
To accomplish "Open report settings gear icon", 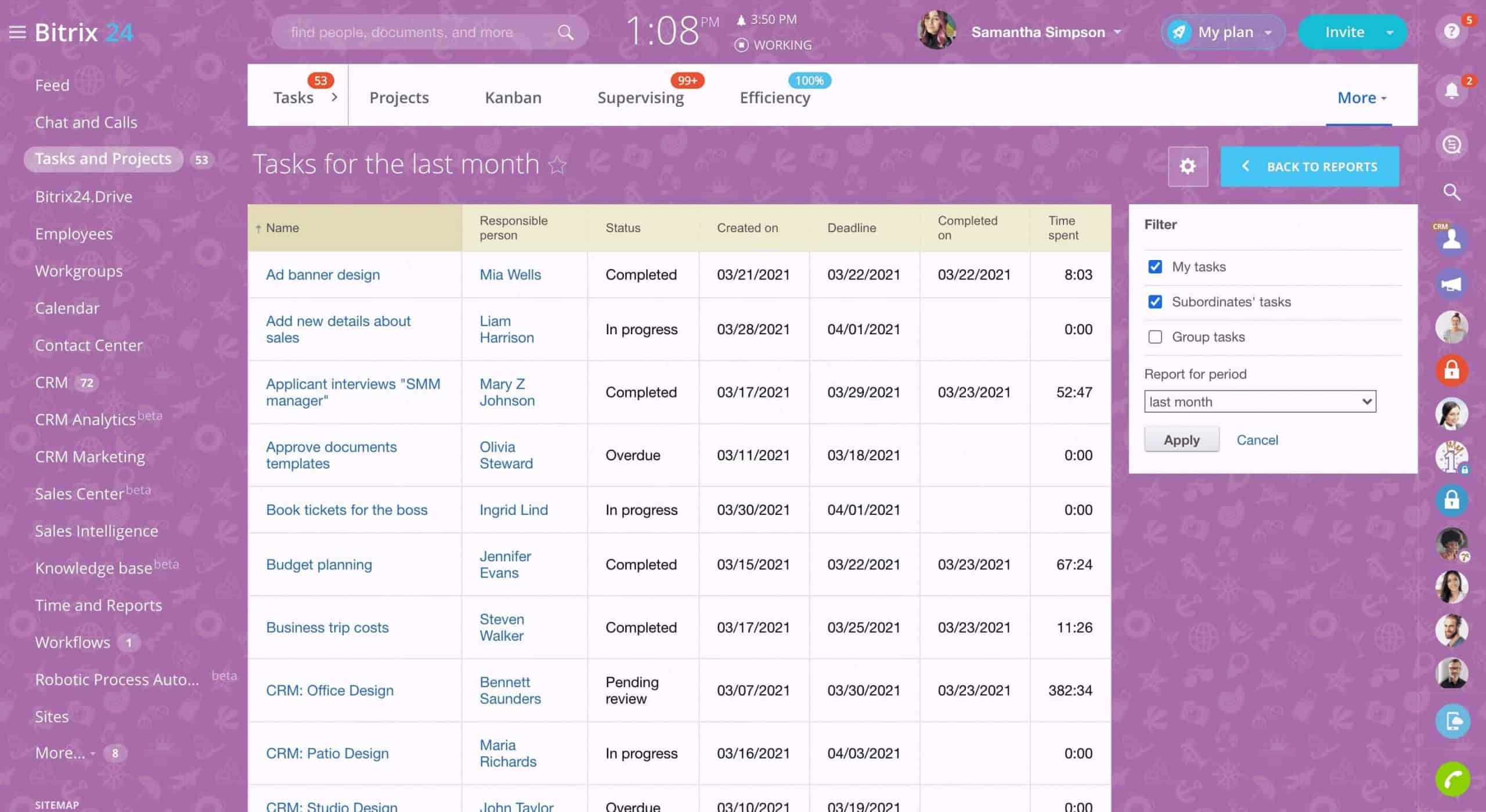I will coord(1188,167).
